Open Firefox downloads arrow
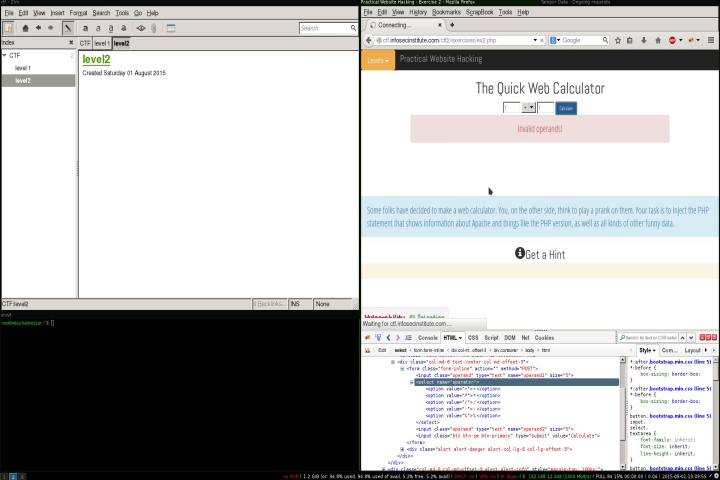Image resolution: width=720 pixels, height=480 pixels. click(644, 40)
